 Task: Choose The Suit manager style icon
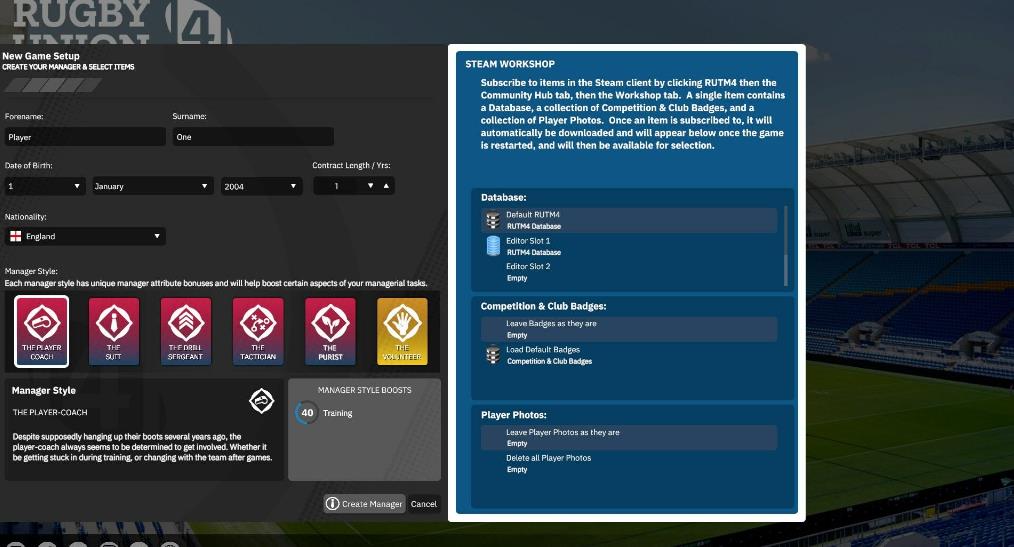[x=114, y=331]
